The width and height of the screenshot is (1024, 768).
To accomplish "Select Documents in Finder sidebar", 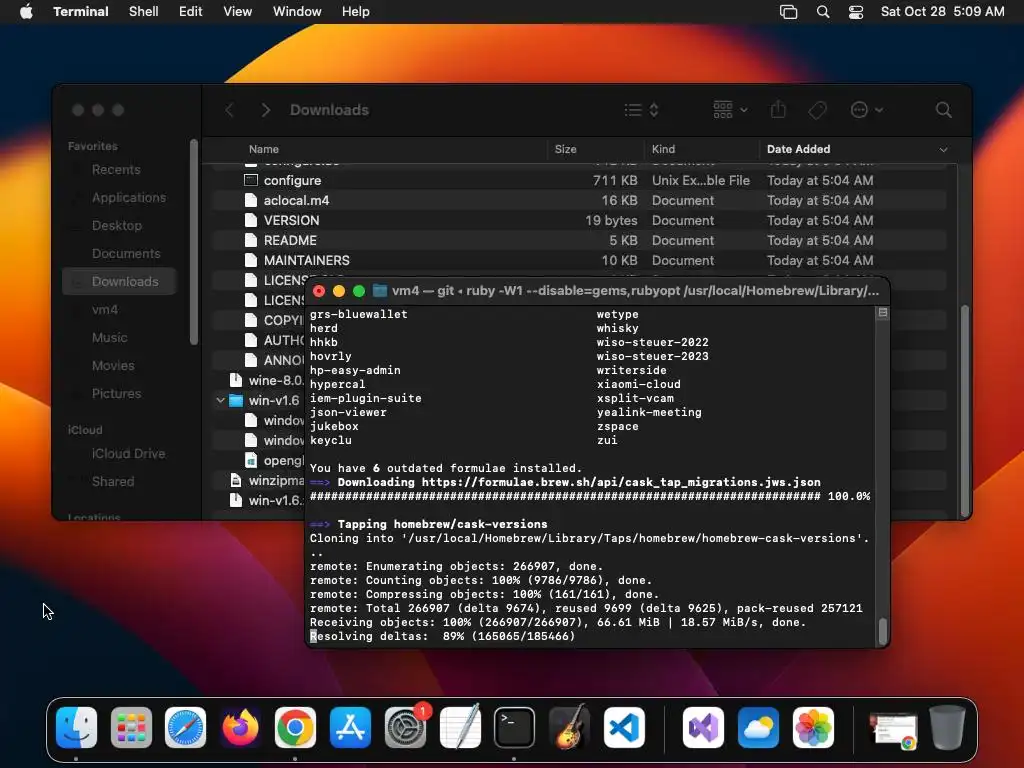I will pyautogui.click(x=119, y=253).
